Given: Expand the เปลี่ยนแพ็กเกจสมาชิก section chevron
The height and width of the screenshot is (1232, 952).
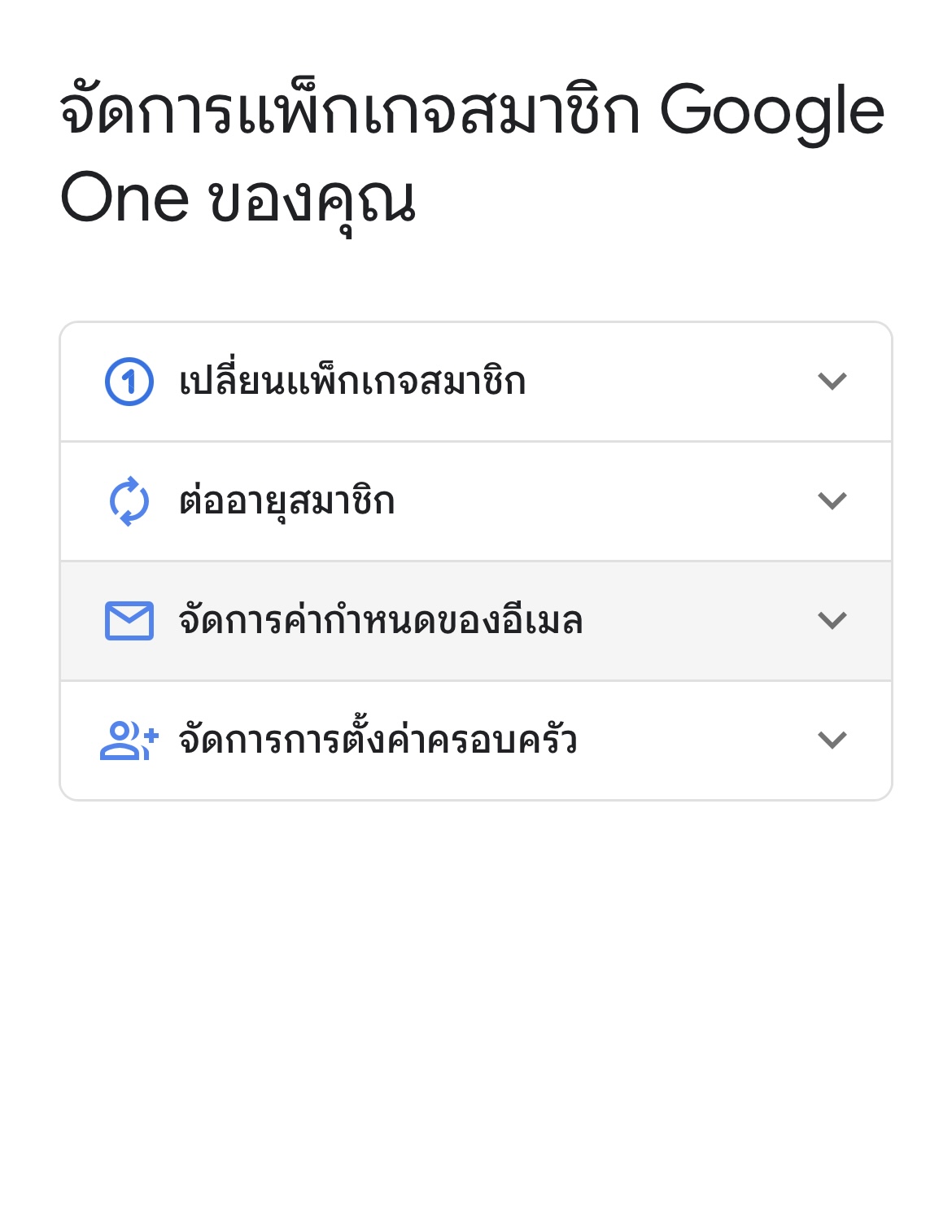Looking at the screenshot, I should pos(832,381).
